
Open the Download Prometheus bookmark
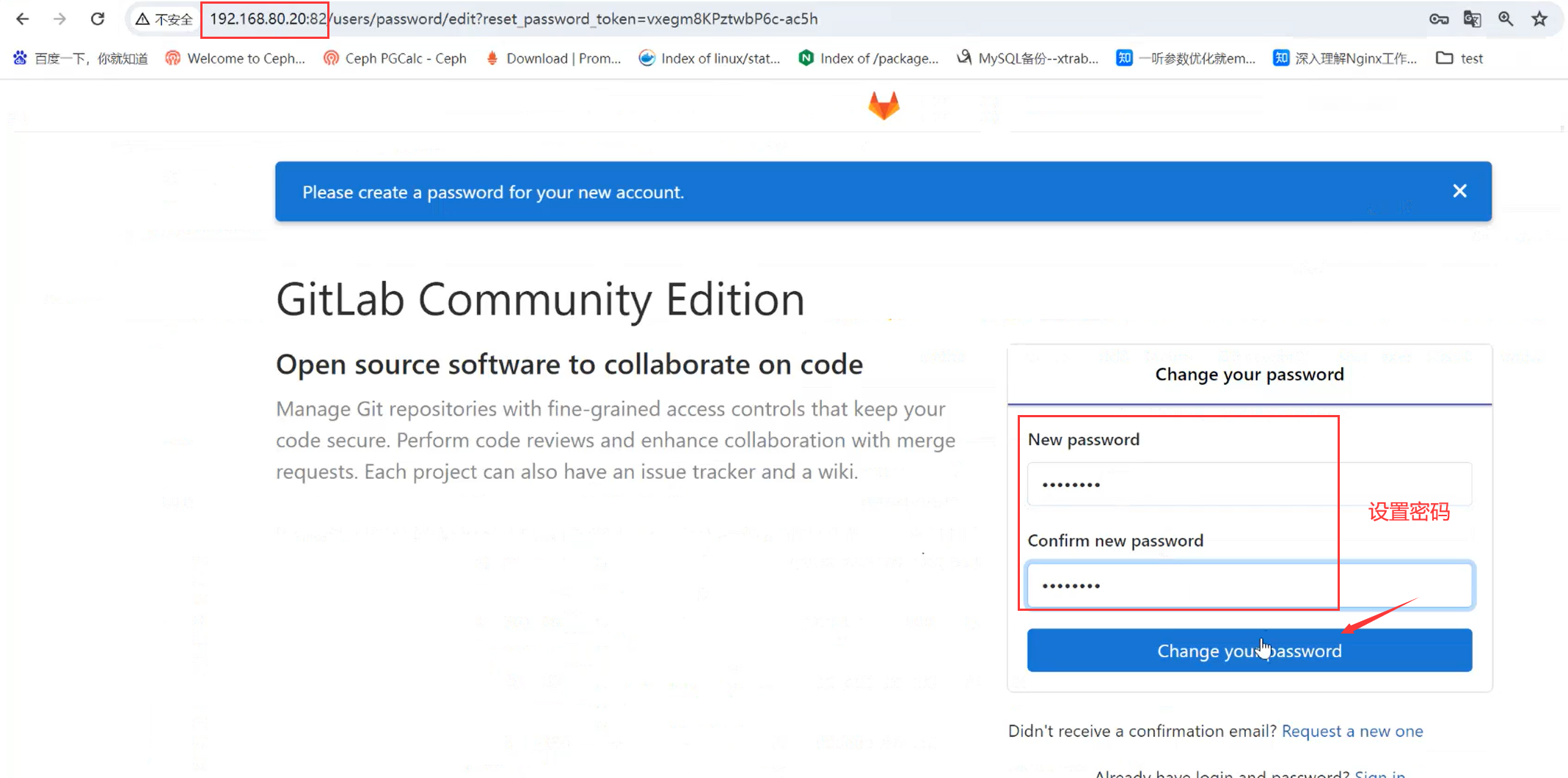point(553,59)
